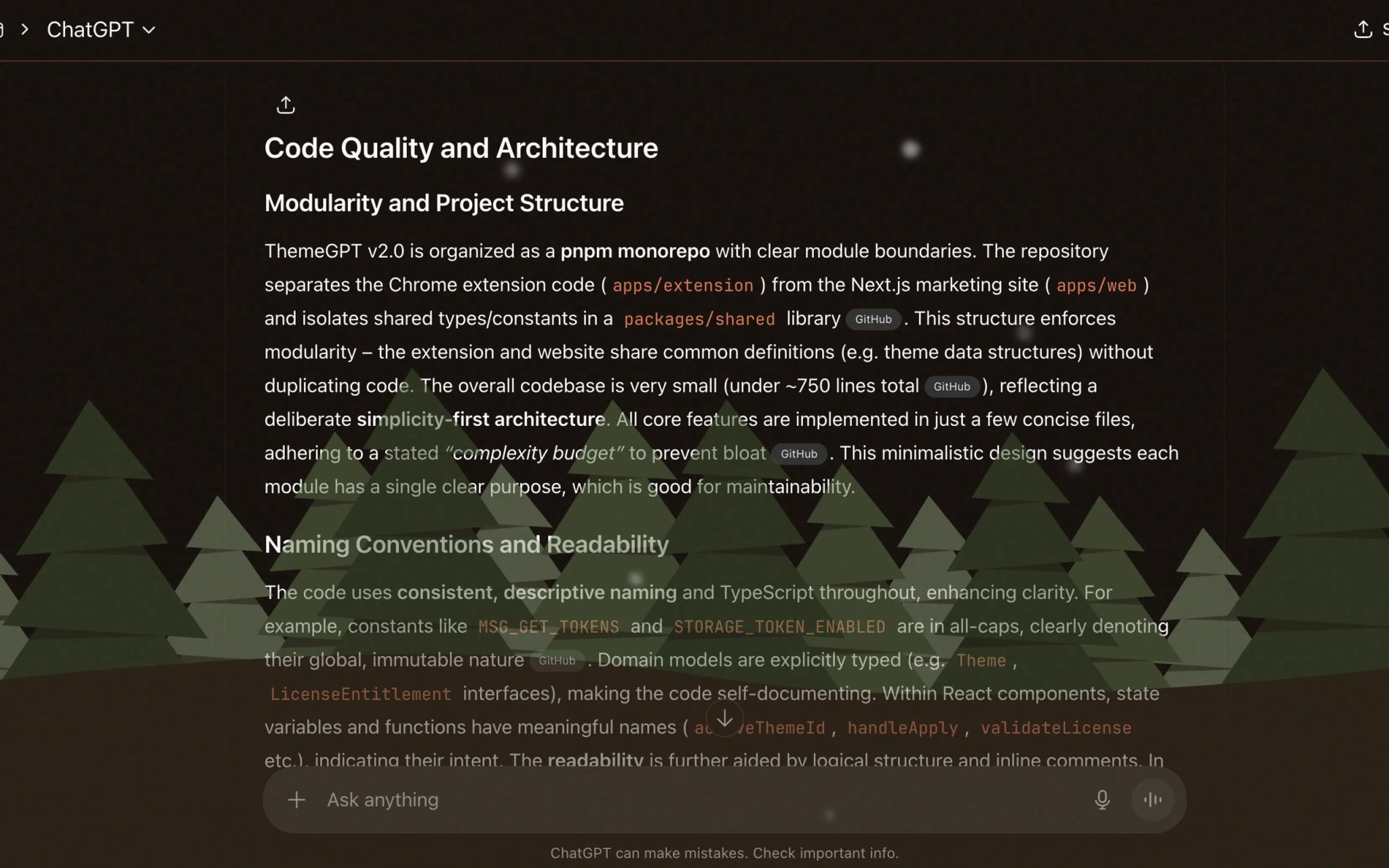Open the GitHub citation after complexity budget
This screenshot has height=868, width=1389.
(799, 454)
